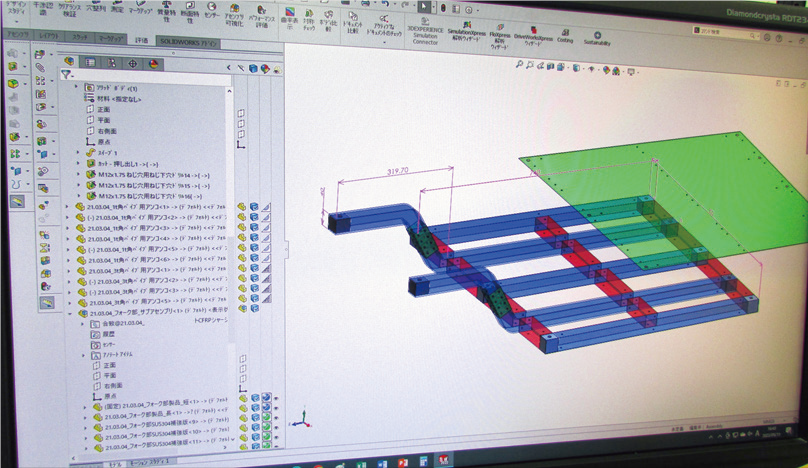Open the Costing tool in the ribbon
Viewport: 808px width, 468px height.
tap(564, 32)
